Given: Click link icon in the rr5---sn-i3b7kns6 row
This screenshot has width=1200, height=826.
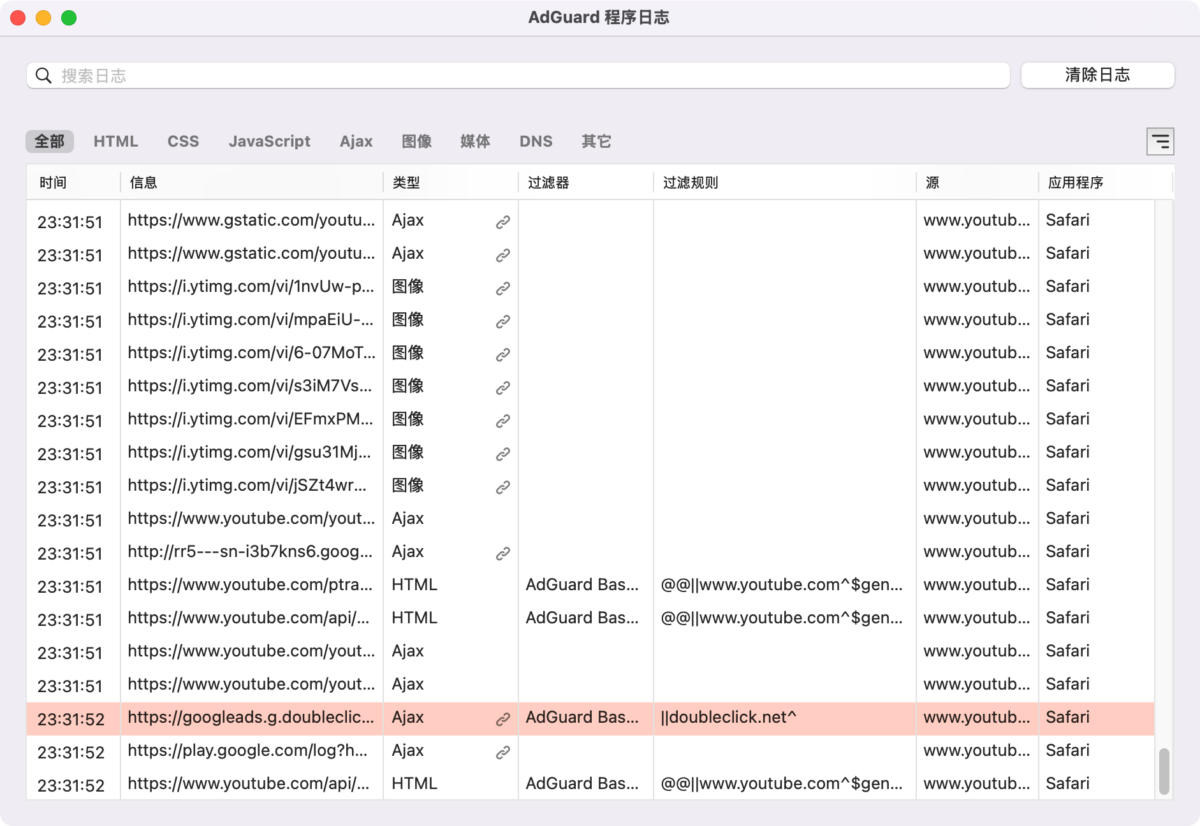Looking at the screenshot, I should click(x=503, y=553).
